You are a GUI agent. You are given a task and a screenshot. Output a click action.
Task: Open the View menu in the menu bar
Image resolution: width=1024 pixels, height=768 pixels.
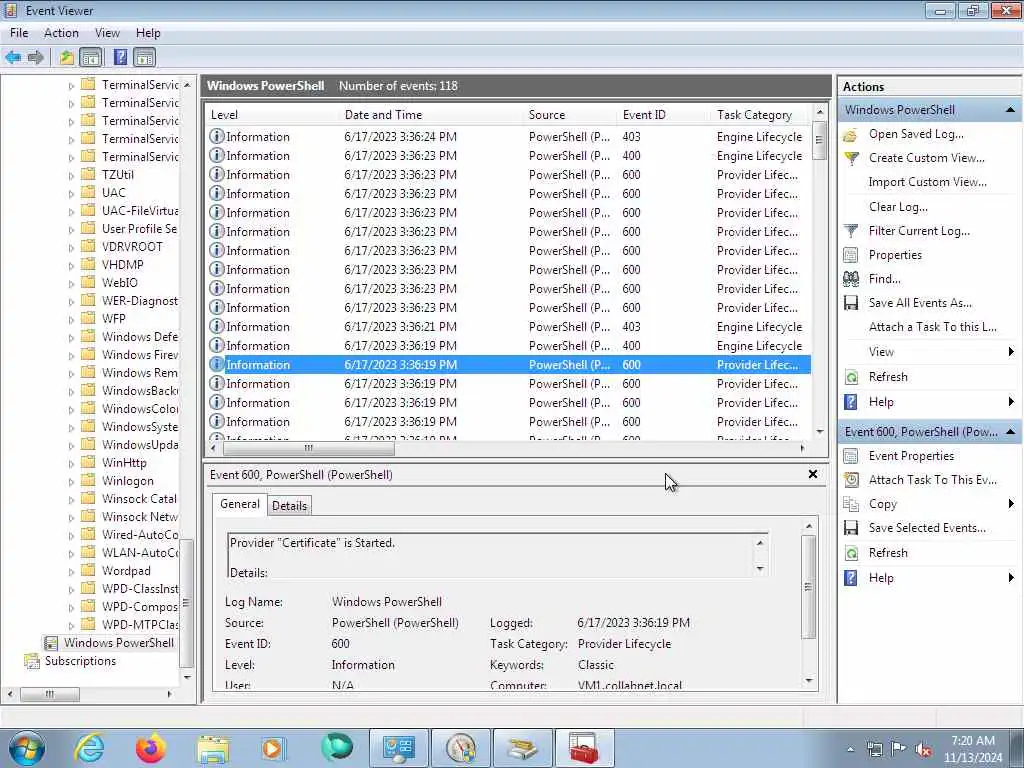[107, 33]
